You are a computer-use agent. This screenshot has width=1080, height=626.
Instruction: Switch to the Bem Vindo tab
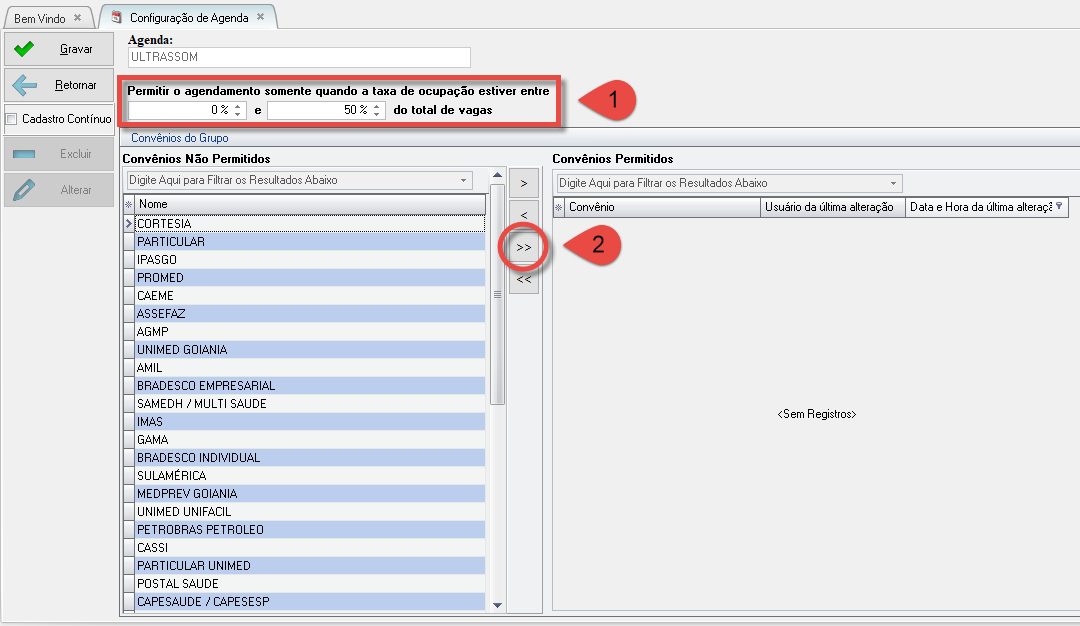[40, 18]
